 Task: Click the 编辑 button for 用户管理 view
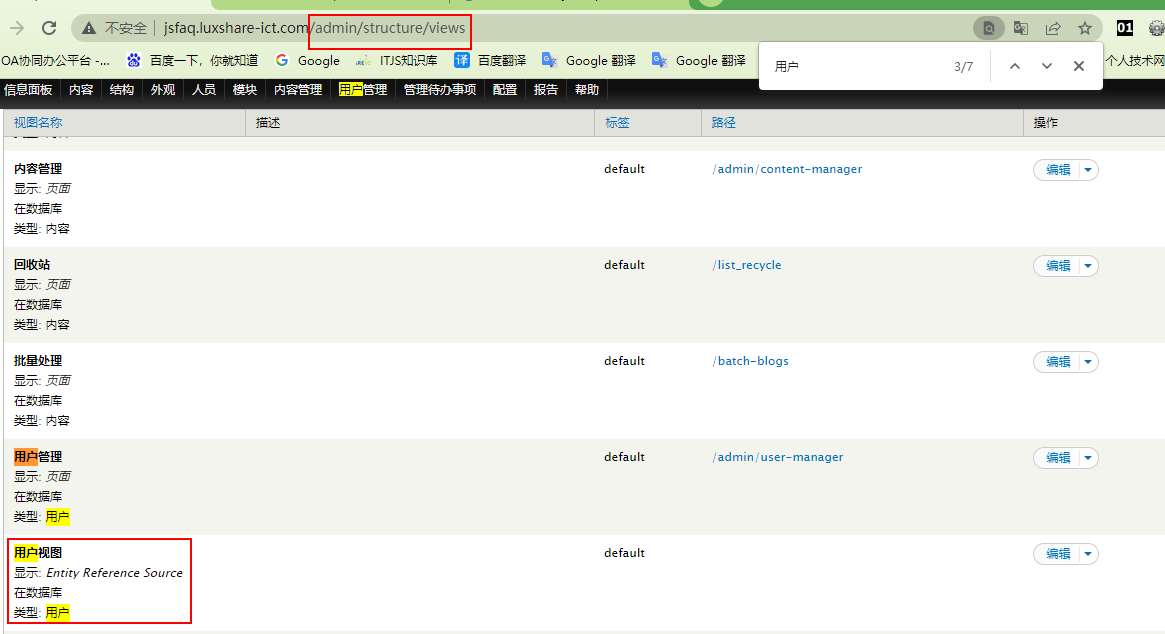(1057, 458)
